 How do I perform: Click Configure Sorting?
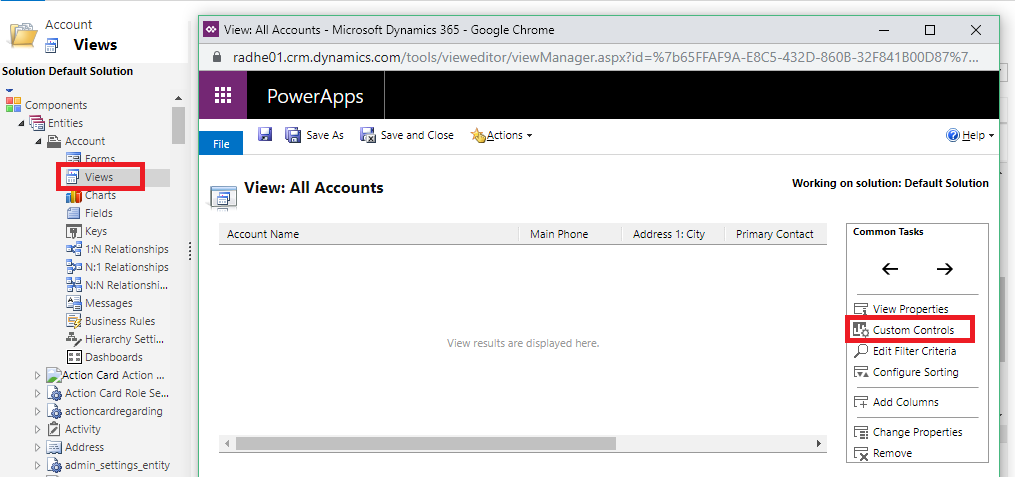click(x=906, y=372)
